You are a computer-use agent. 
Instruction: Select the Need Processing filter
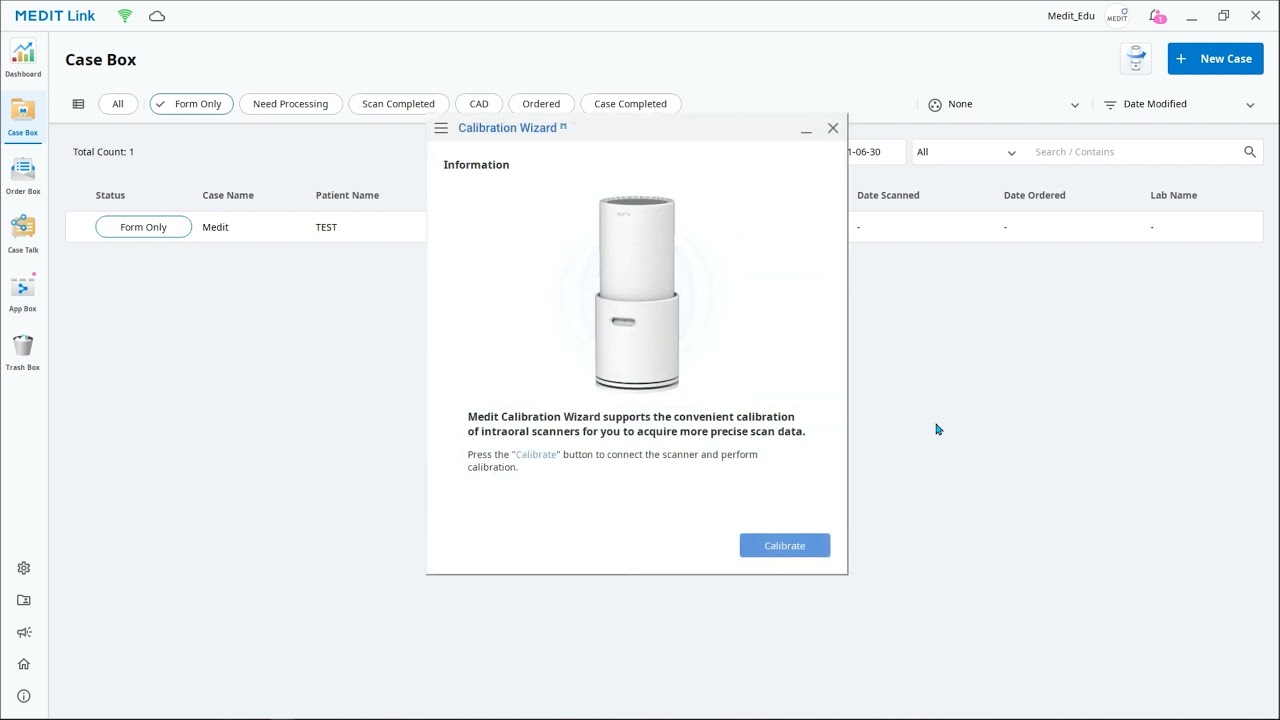coord(290,104)
